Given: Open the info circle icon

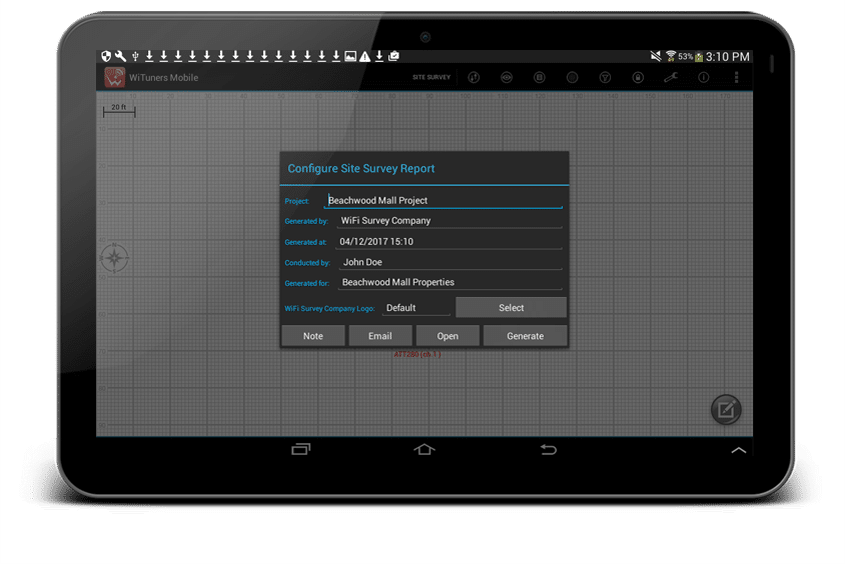Looking at the screenshot, I should [x=704, y=78].
